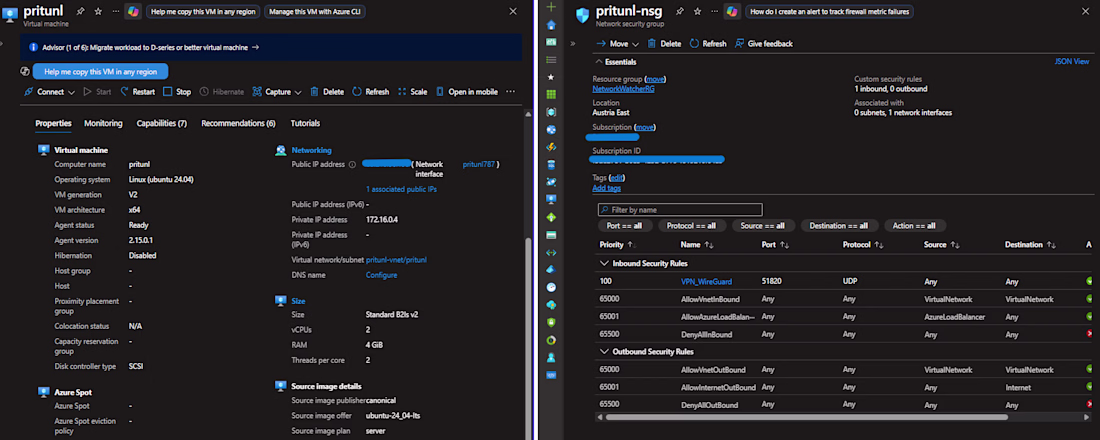The image size is (1100, 440).
Task: Pin the pritunl virtual machine blade
Action: [81, 12]
